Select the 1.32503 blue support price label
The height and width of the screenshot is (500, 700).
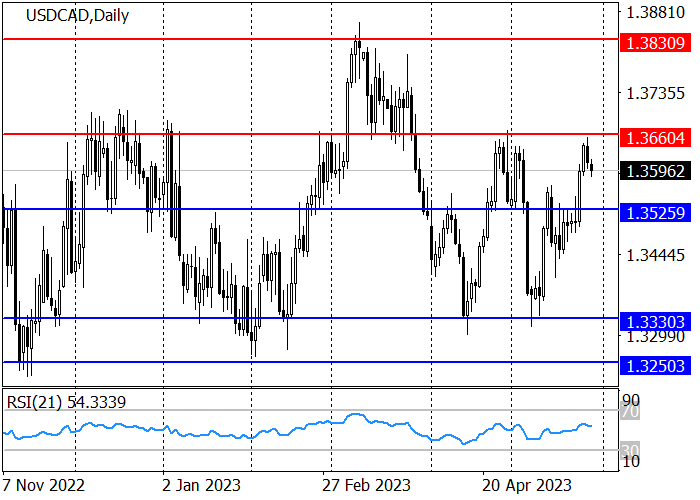655,366
